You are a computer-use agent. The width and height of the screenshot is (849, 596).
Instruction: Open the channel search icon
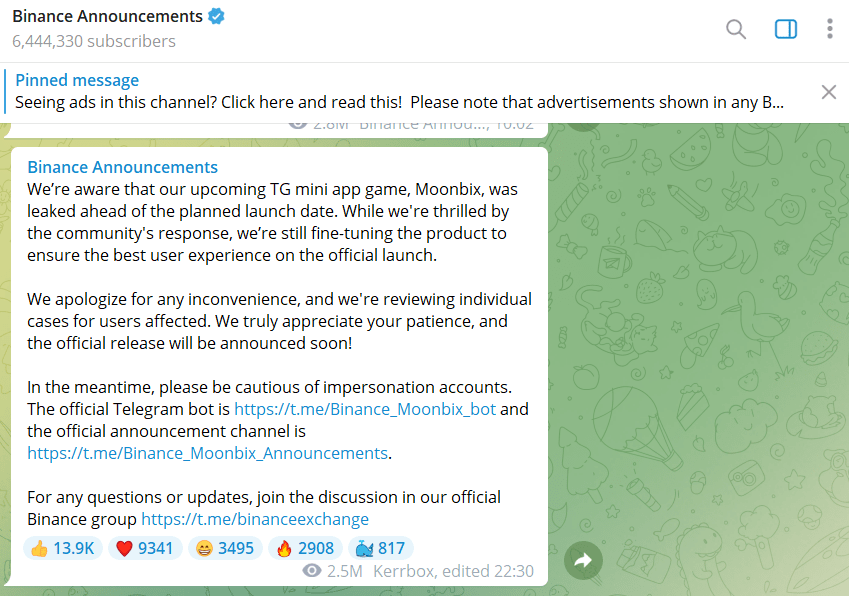736,29
